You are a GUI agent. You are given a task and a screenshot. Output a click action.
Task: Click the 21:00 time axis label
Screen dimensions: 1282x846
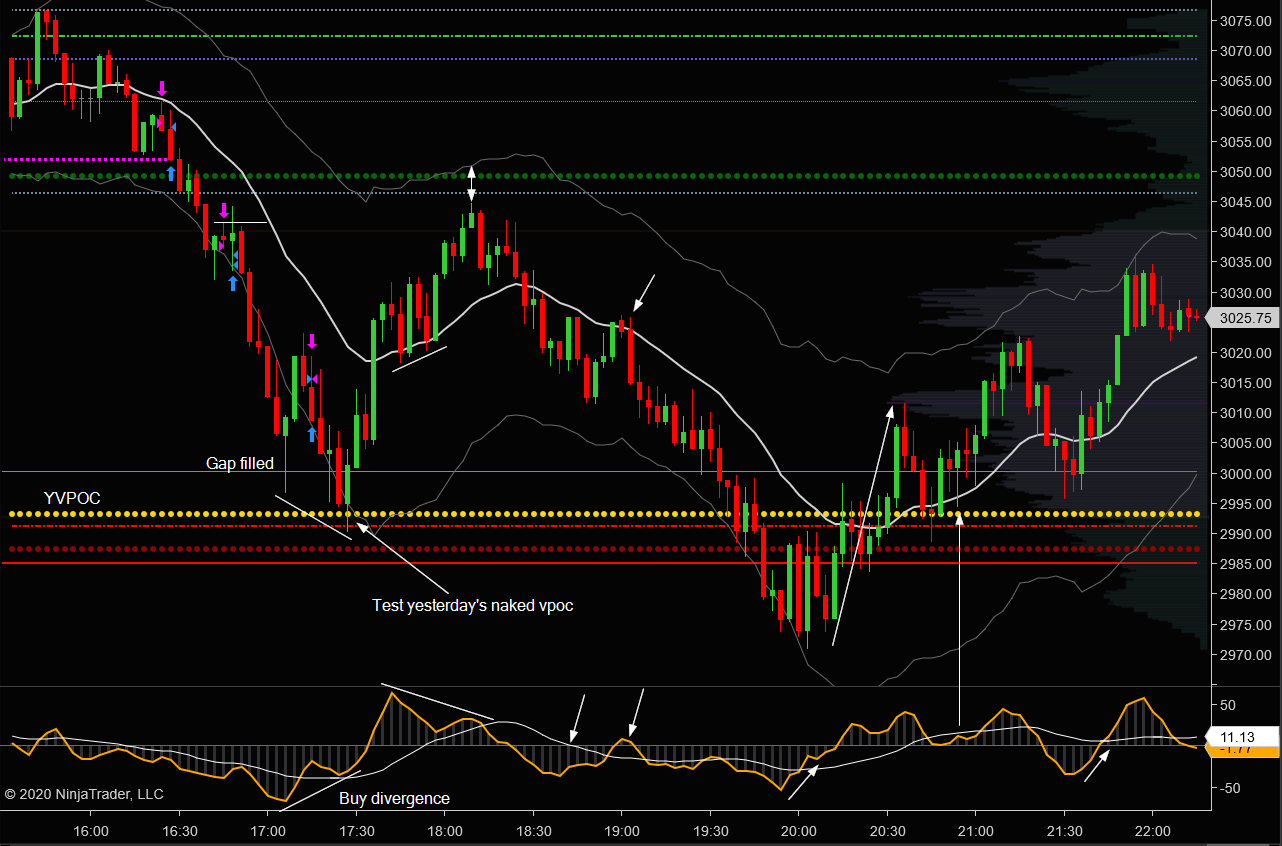[976, 831]
